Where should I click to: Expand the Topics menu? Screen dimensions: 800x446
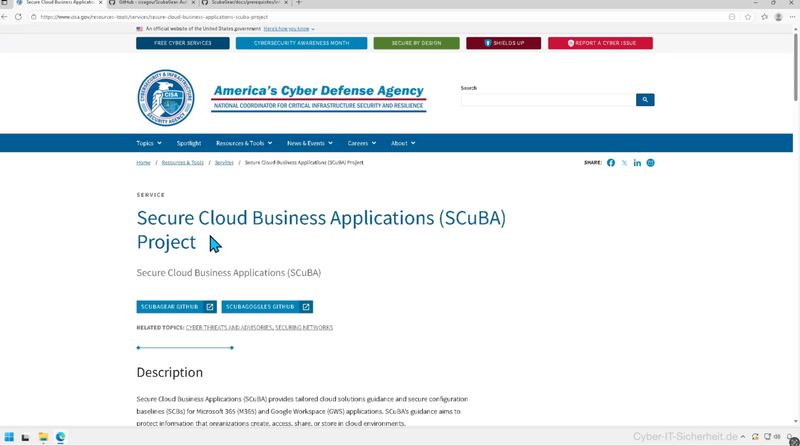point(148,143)
